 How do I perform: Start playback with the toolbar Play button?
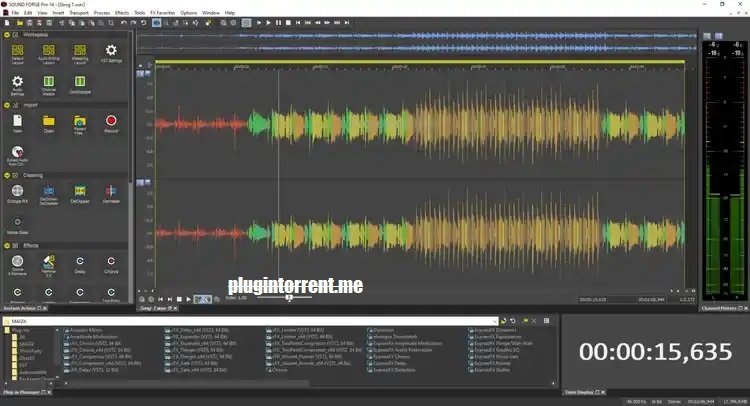(x=268, y=22)
